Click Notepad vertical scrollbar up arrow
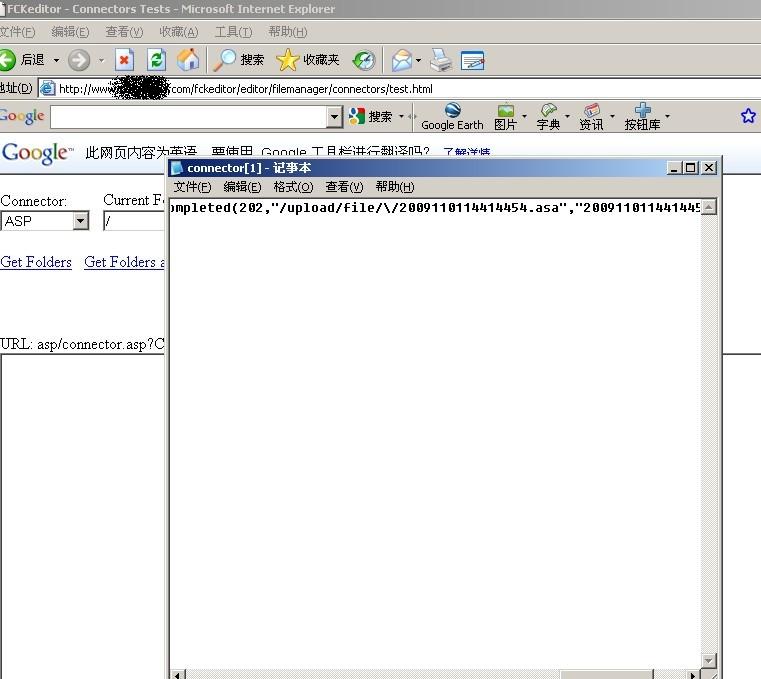Viewport: 761px width, 679px height. (709, 207)
